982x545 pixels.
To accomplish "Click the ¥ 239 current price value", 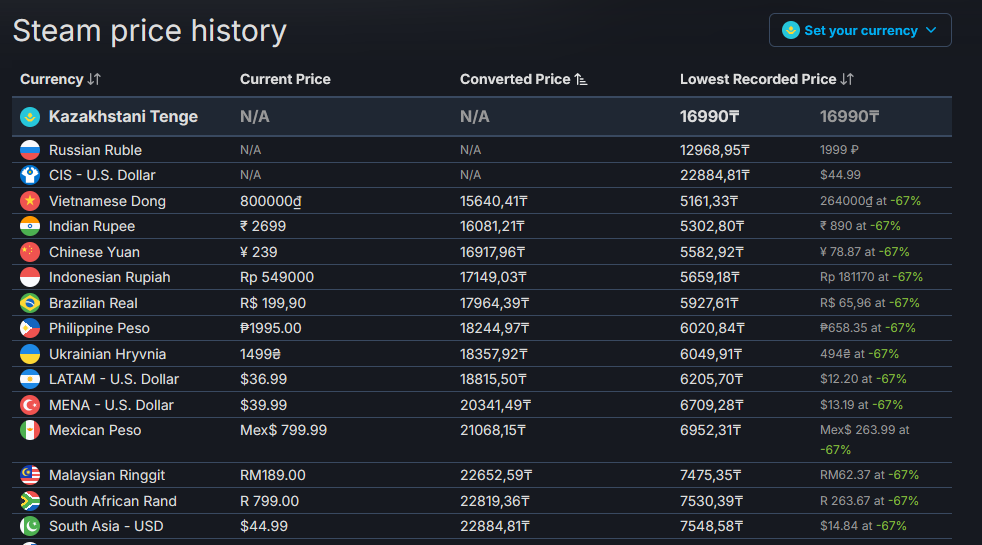I will [259, 252].
